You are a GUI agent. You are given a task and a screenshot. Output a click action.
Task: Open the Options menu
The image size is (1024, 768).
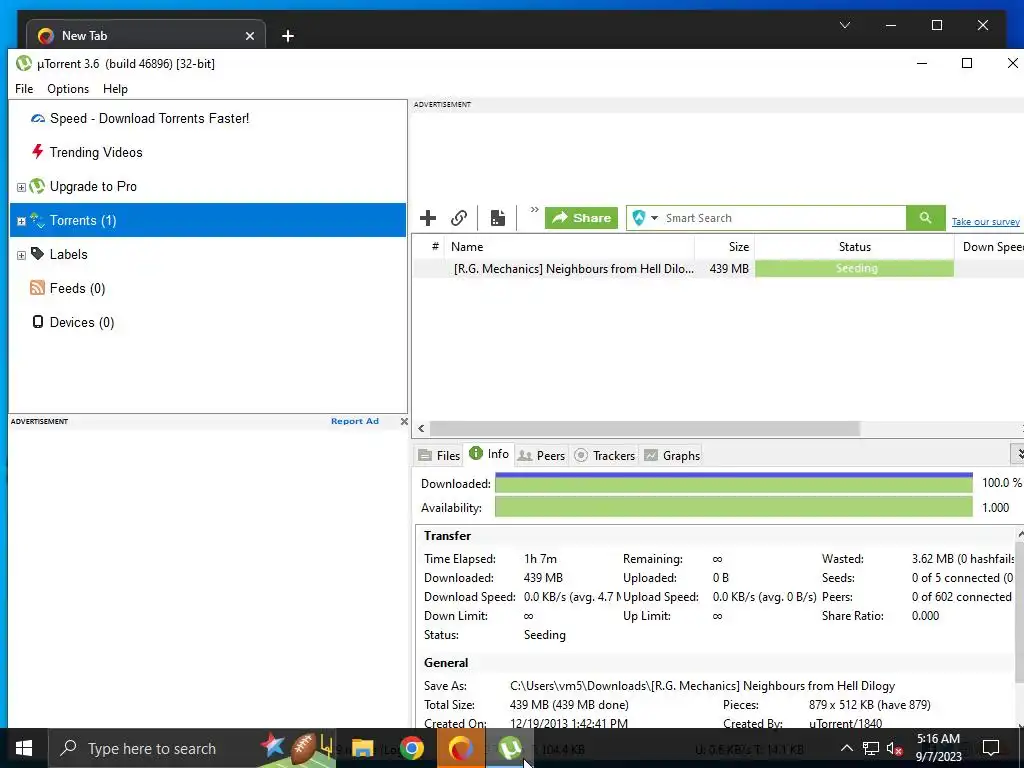[68, 89]
